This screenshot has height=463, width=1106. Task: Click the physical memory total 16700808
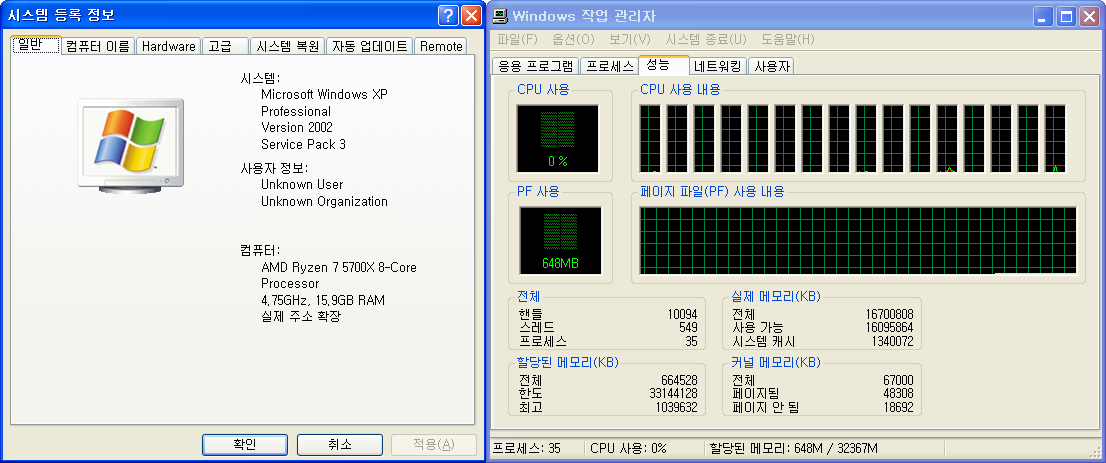(889, 314)
